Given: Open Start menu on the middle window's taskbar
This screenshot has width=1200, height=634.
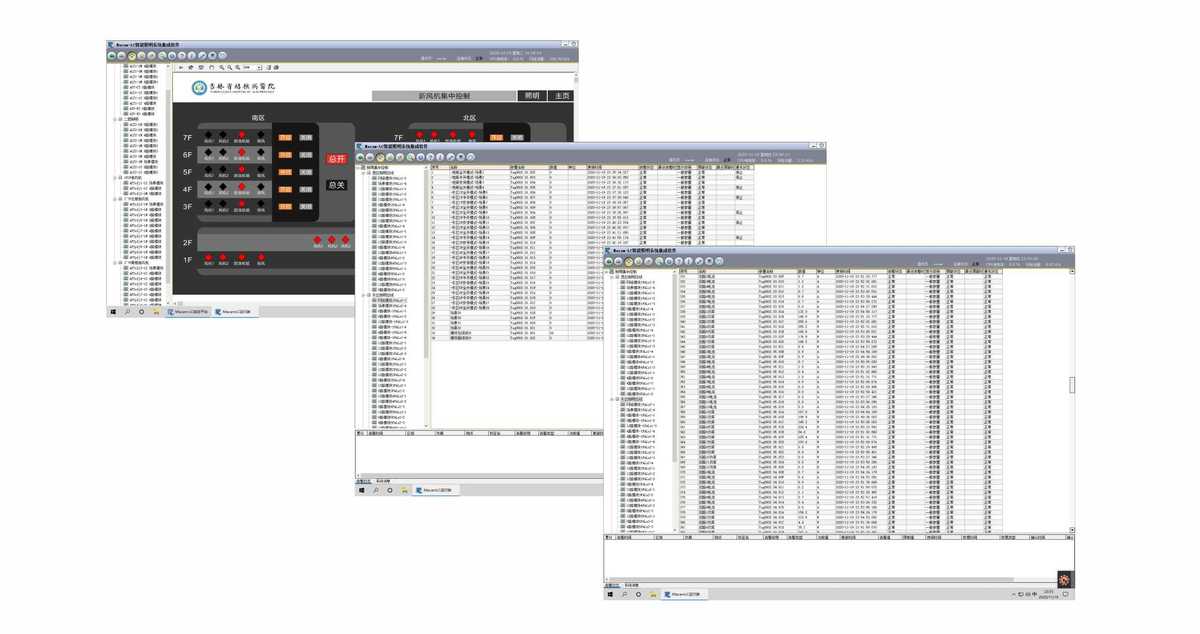Looking at the screenshot, I should (362, 491).
